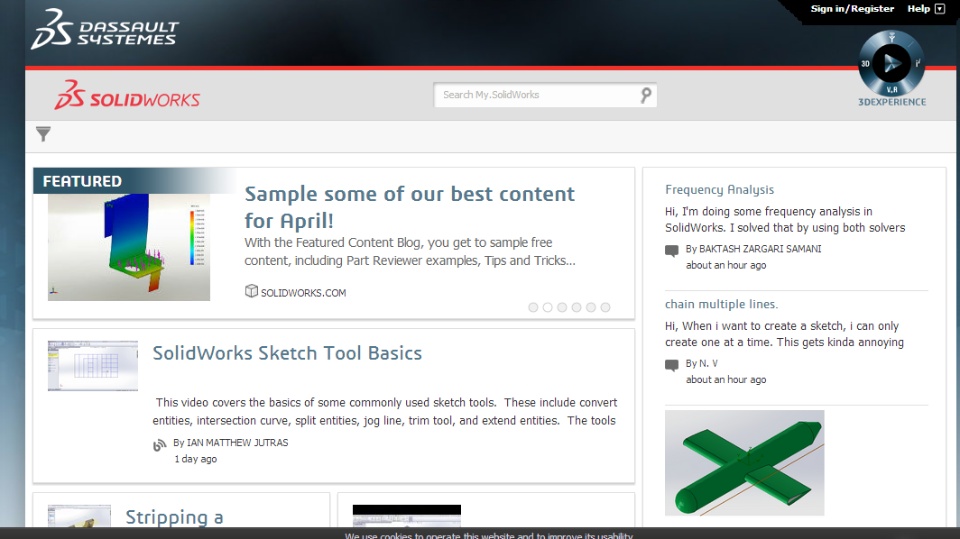Click the 3DEXPERIENCE compass play button
This screenshot has width=960, height=539.
[x=891, y=63]
